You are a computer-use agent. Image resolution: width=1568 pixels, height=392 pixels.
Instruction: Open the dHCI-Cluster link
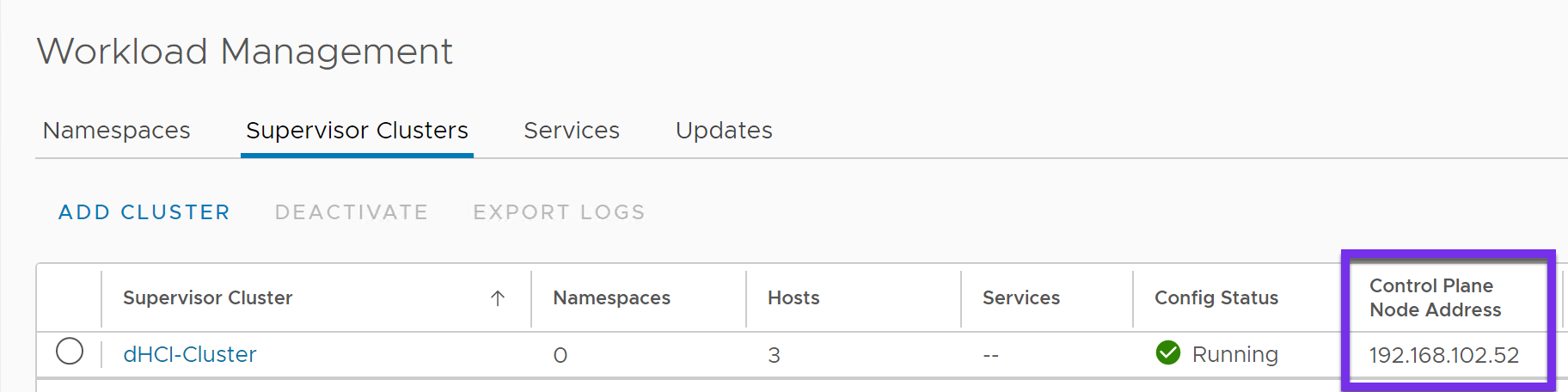190,354
